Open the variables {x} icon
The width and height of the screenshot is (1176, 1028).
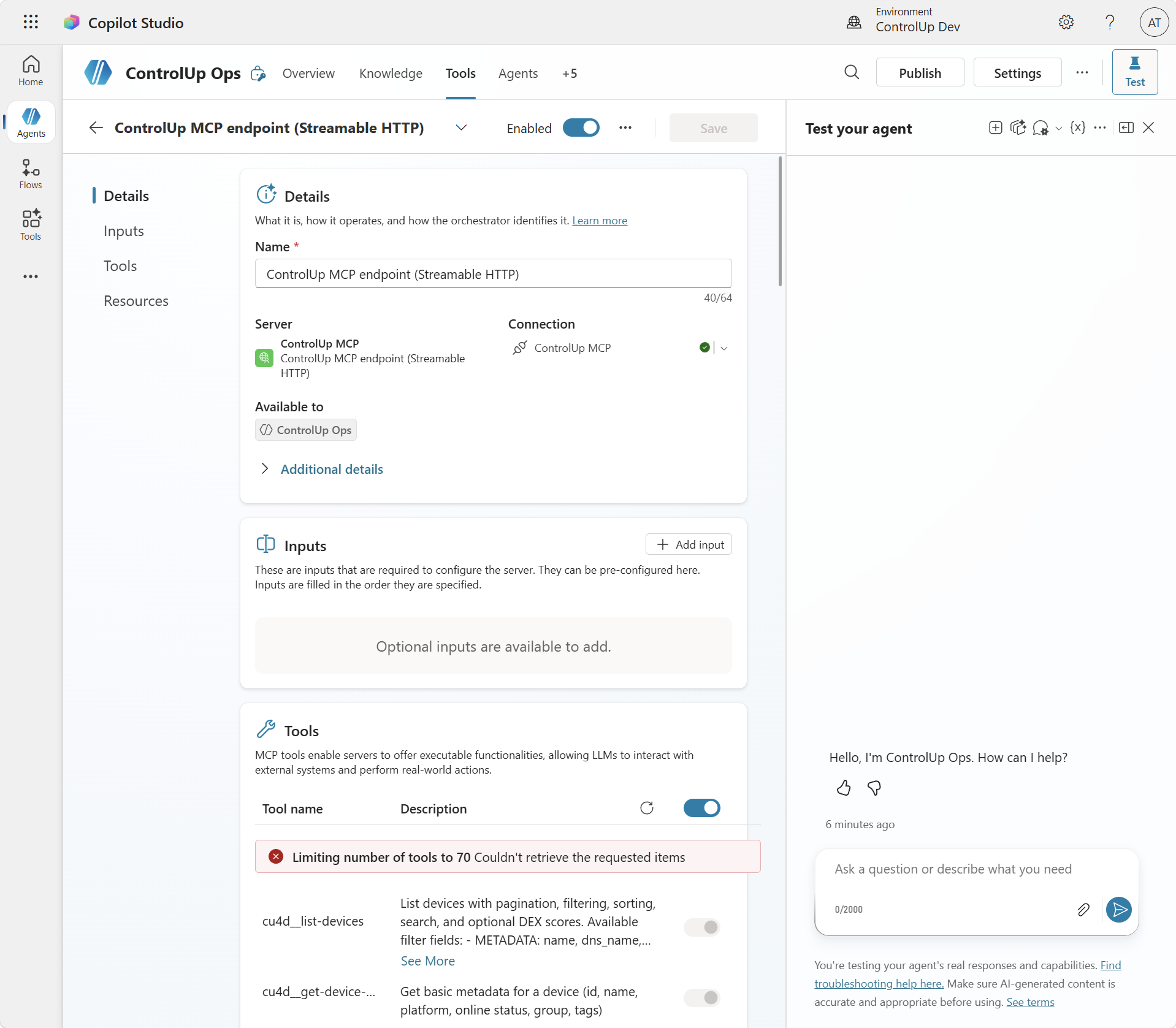[1078, 128]
